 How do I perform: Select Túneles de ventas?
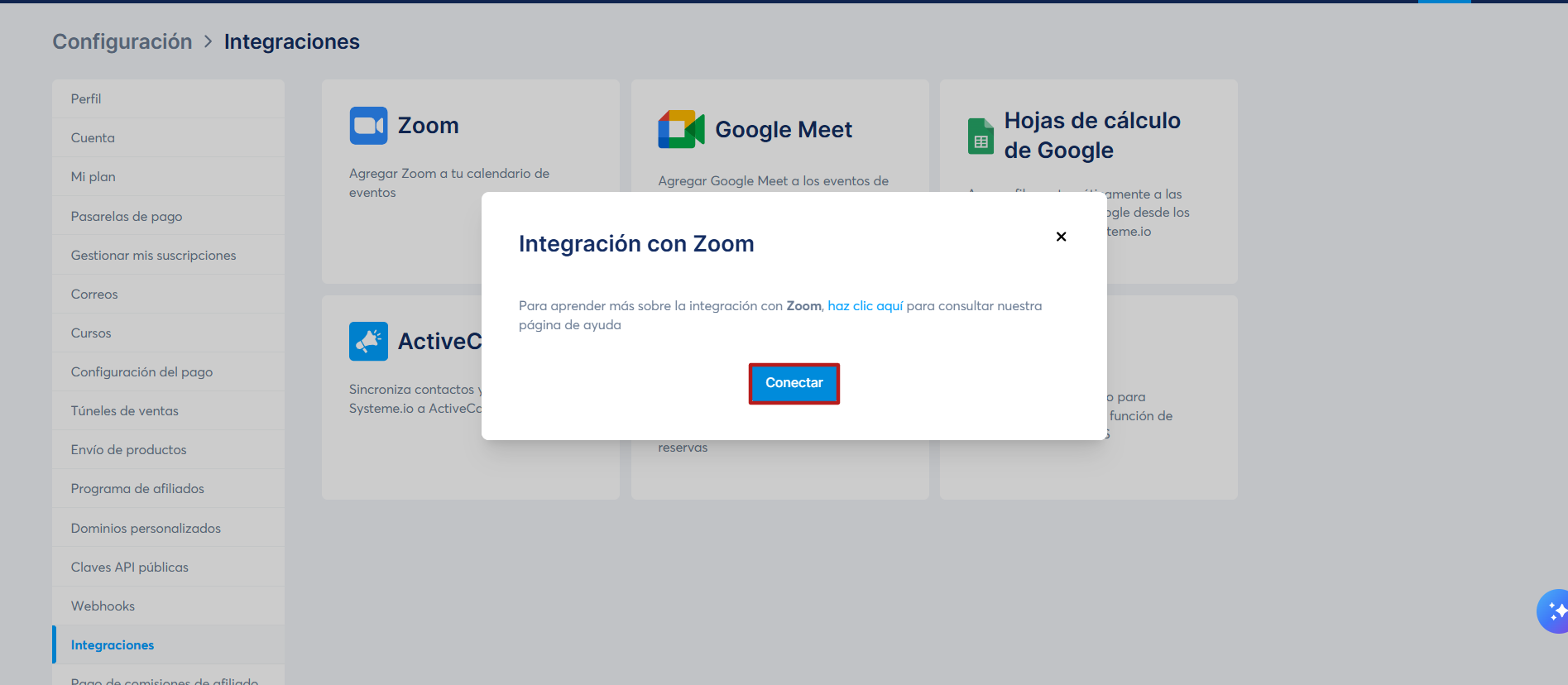[x=168, y=410]
